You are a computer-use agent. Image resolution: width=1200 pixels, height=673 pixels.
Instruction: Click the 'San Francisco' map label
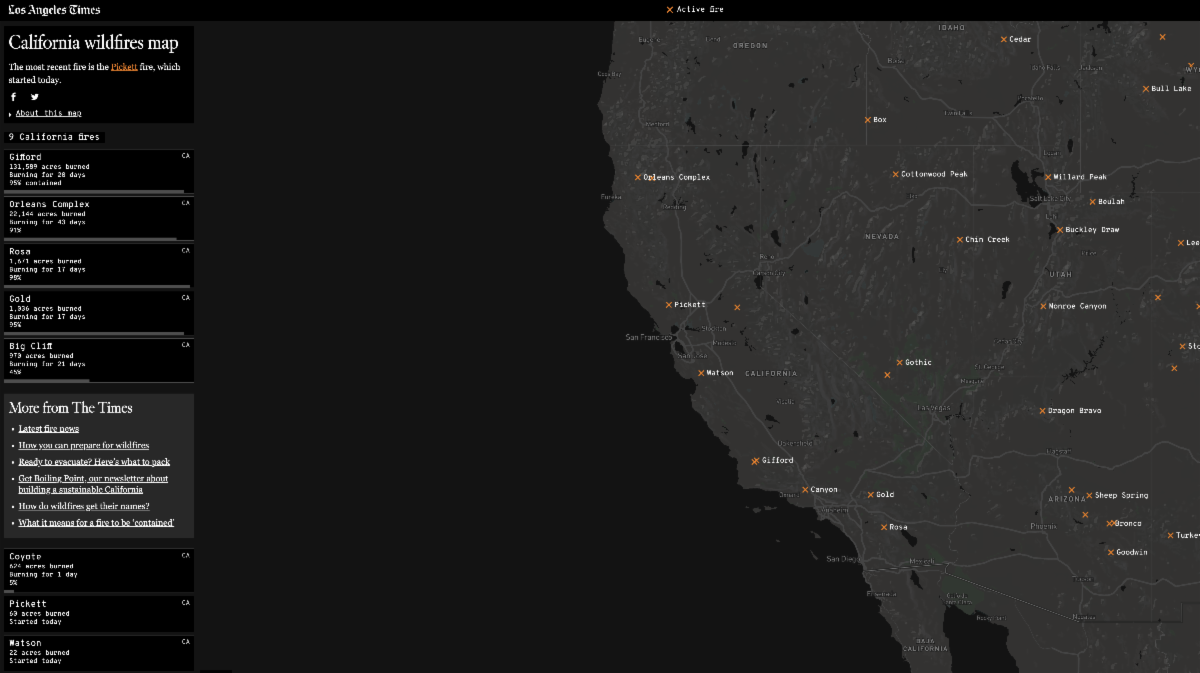(x=649, y=337)
